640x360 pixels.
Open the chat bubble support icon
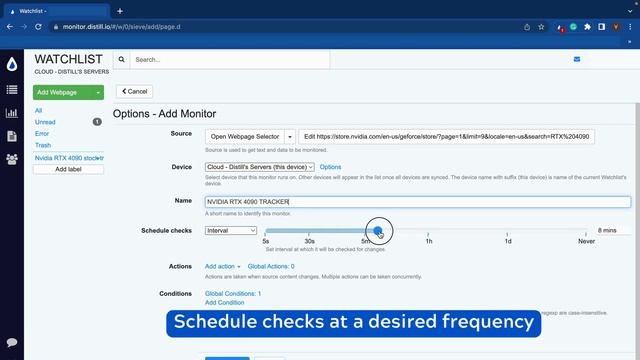pos(12,342)
